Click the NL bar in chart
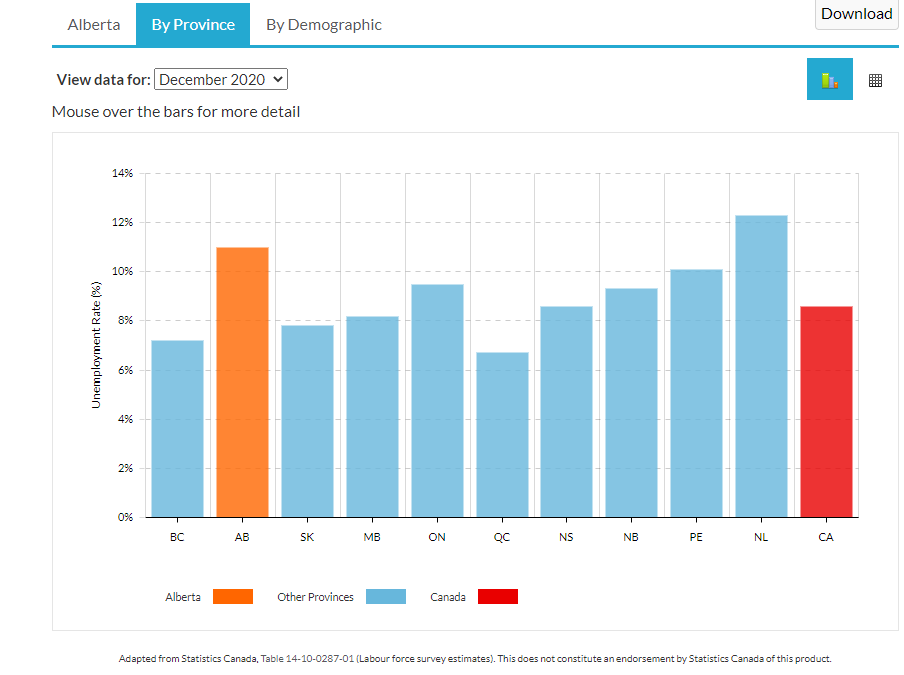 click(x=761, y=366)
